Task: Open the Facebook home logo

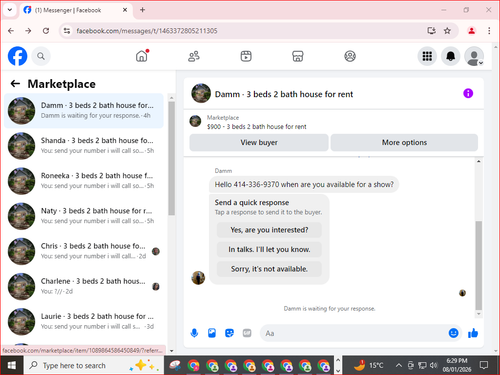Action: click(x=17, y=56)
